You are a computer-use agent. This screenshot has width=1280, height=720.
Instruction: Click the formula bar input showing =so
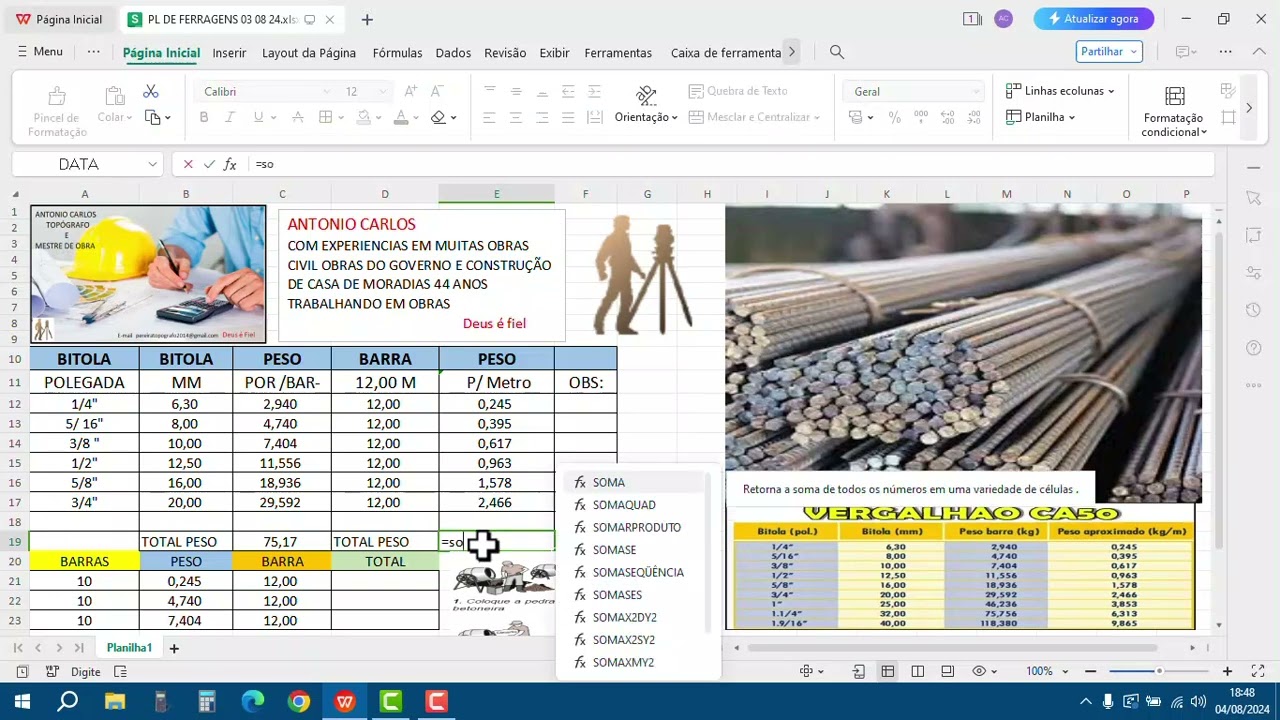730,164
